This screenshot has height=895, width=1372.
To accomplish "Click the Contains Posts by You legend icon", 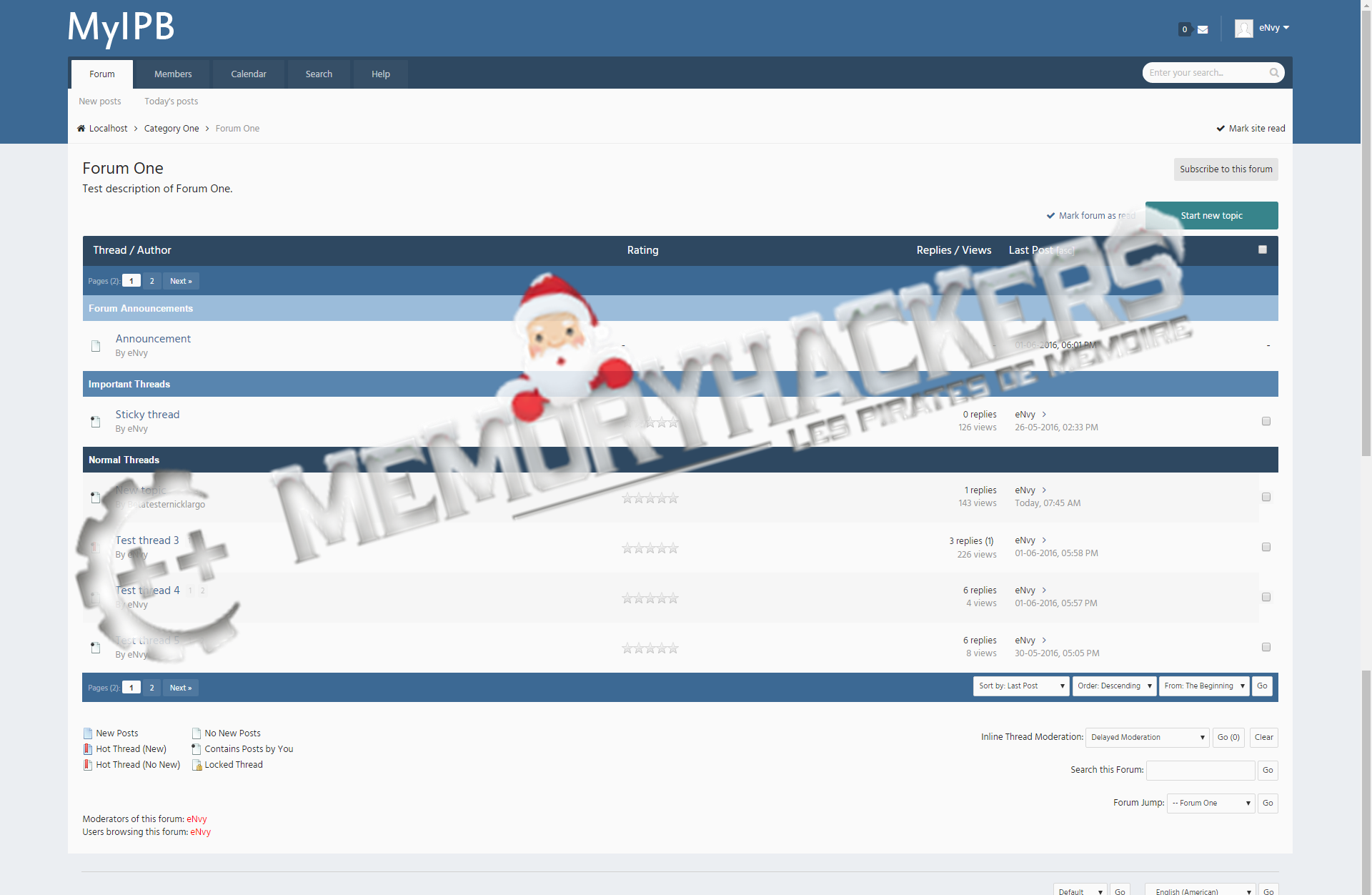I will pyautogui.click(x=197, y=749).
